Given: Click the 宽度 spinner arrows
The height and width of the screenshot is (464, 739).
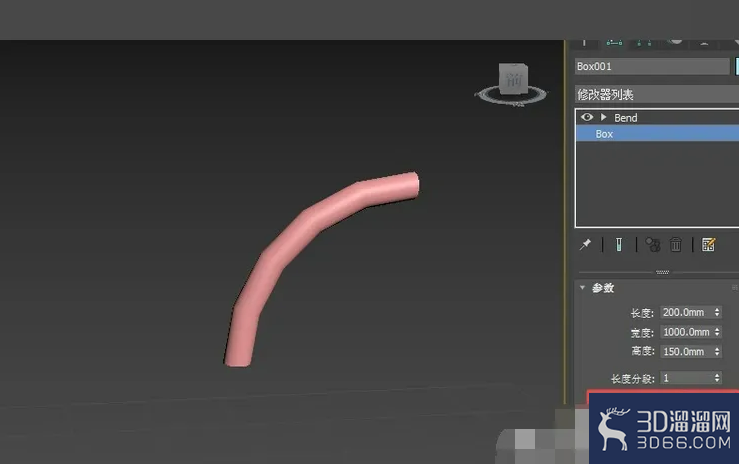Looking at the screenshot, I should point(717,332).
